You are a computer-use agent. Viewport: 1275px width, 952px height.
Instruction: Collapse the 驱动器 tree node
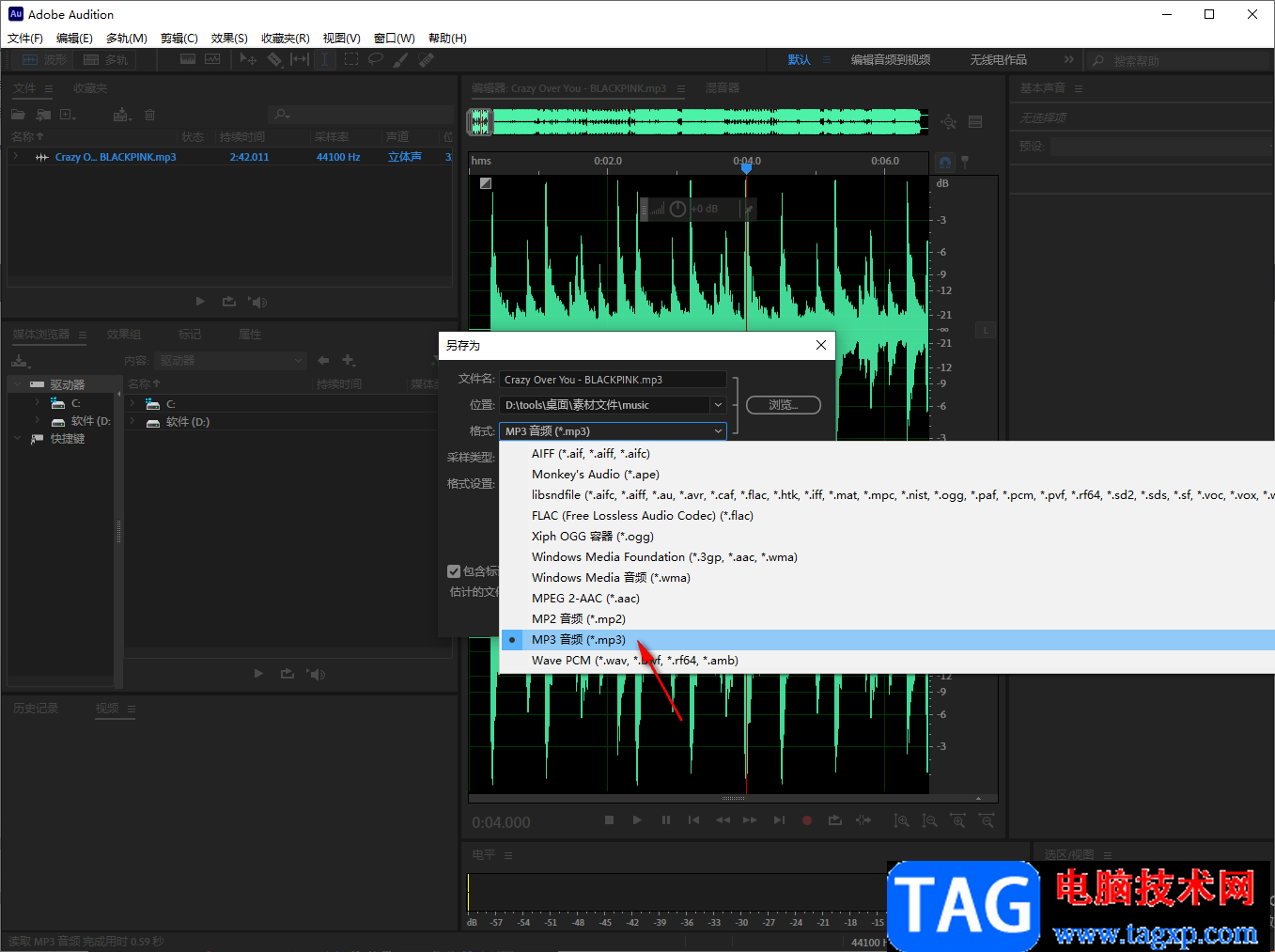tap(18, 384)
